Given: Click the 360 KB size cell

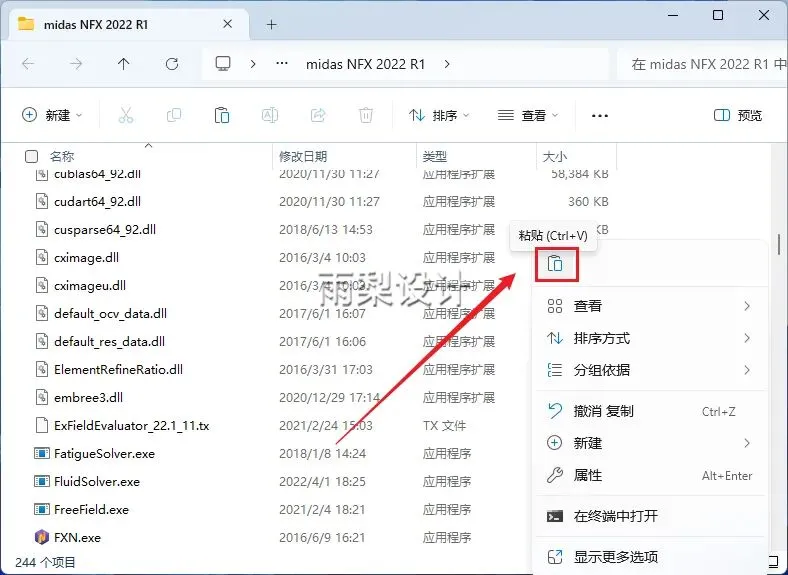Looking at the screenshot, I should tap(588, 201).
